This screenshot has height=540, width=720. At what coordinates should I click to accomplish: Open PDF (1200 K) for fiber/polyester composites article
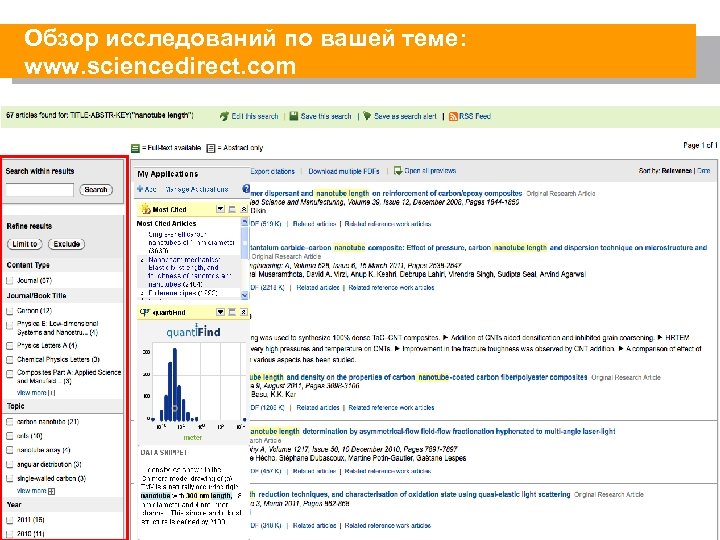(267, 407)
